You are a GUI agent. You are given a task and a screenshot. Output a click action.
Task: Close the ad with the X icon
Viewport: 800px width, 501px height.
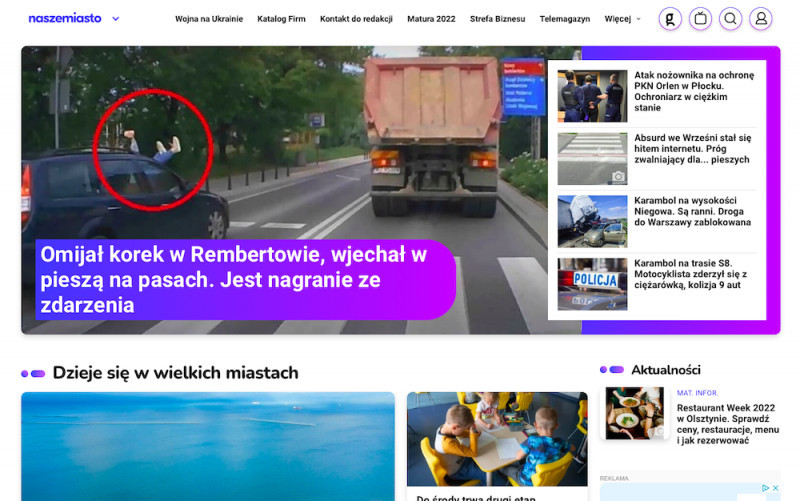[775, 489]
